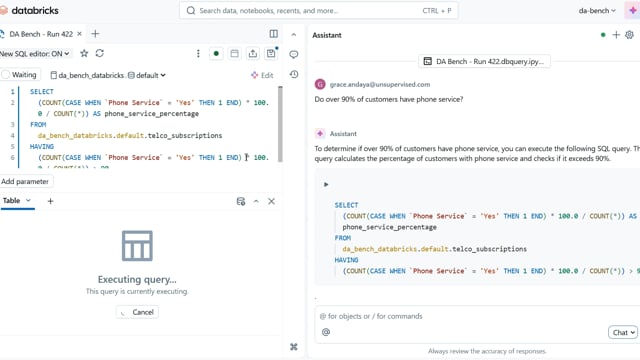Image resolution: width=640 pixels, height=360 pixels.
Task: Toggle New SQL editor ON dropdown
Action: [x=35, y=53]
